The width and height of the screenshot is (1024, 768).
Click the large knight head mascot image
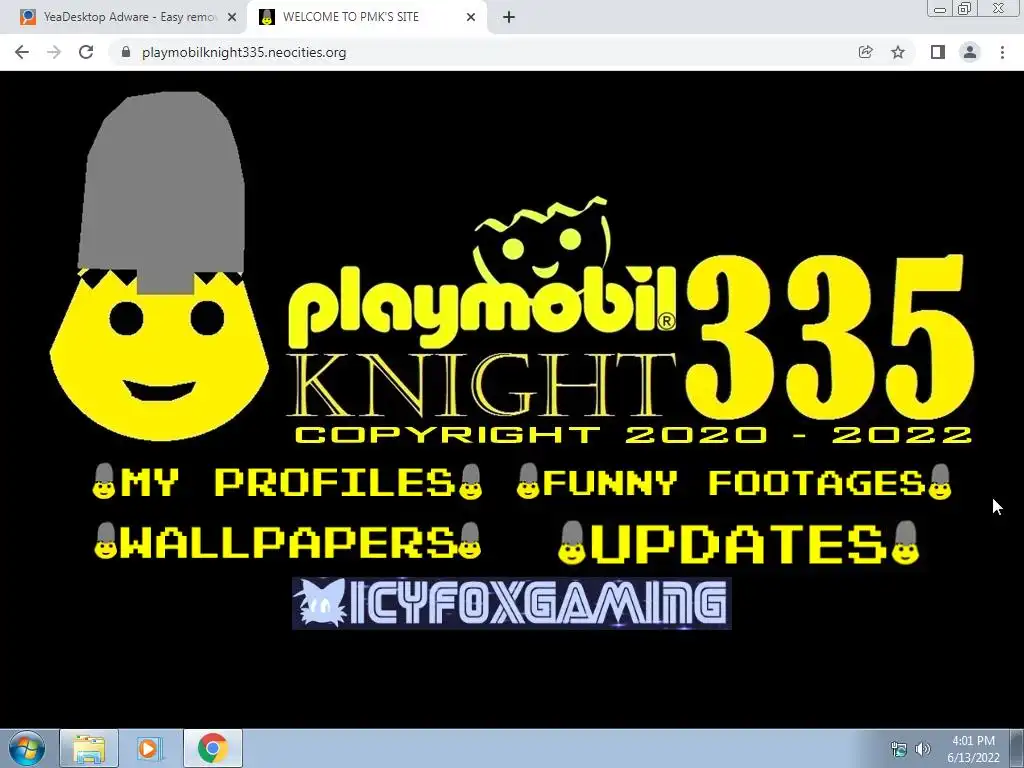159,266
